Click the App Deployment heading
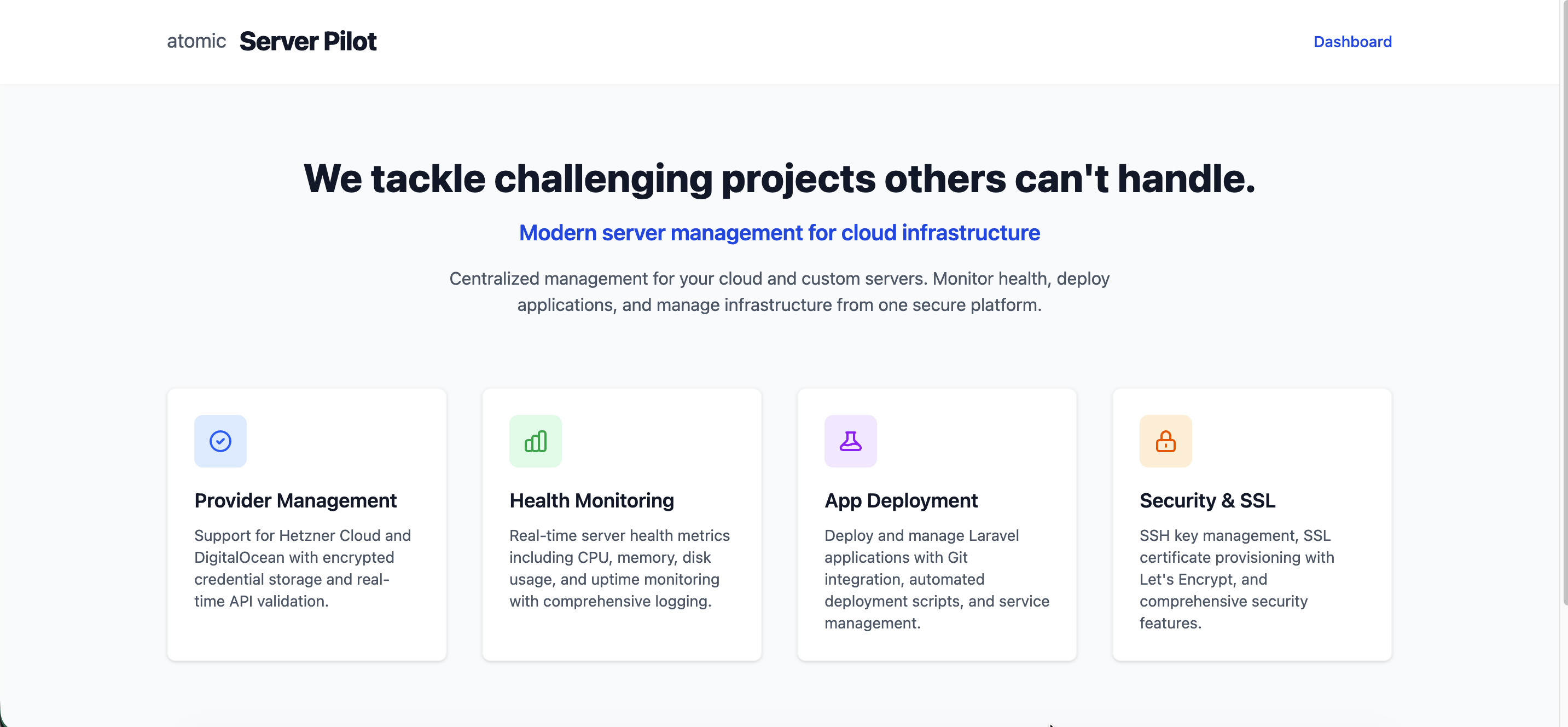Image resolution: width=1568 pixels, height=727 pixels. click(901, 500)
